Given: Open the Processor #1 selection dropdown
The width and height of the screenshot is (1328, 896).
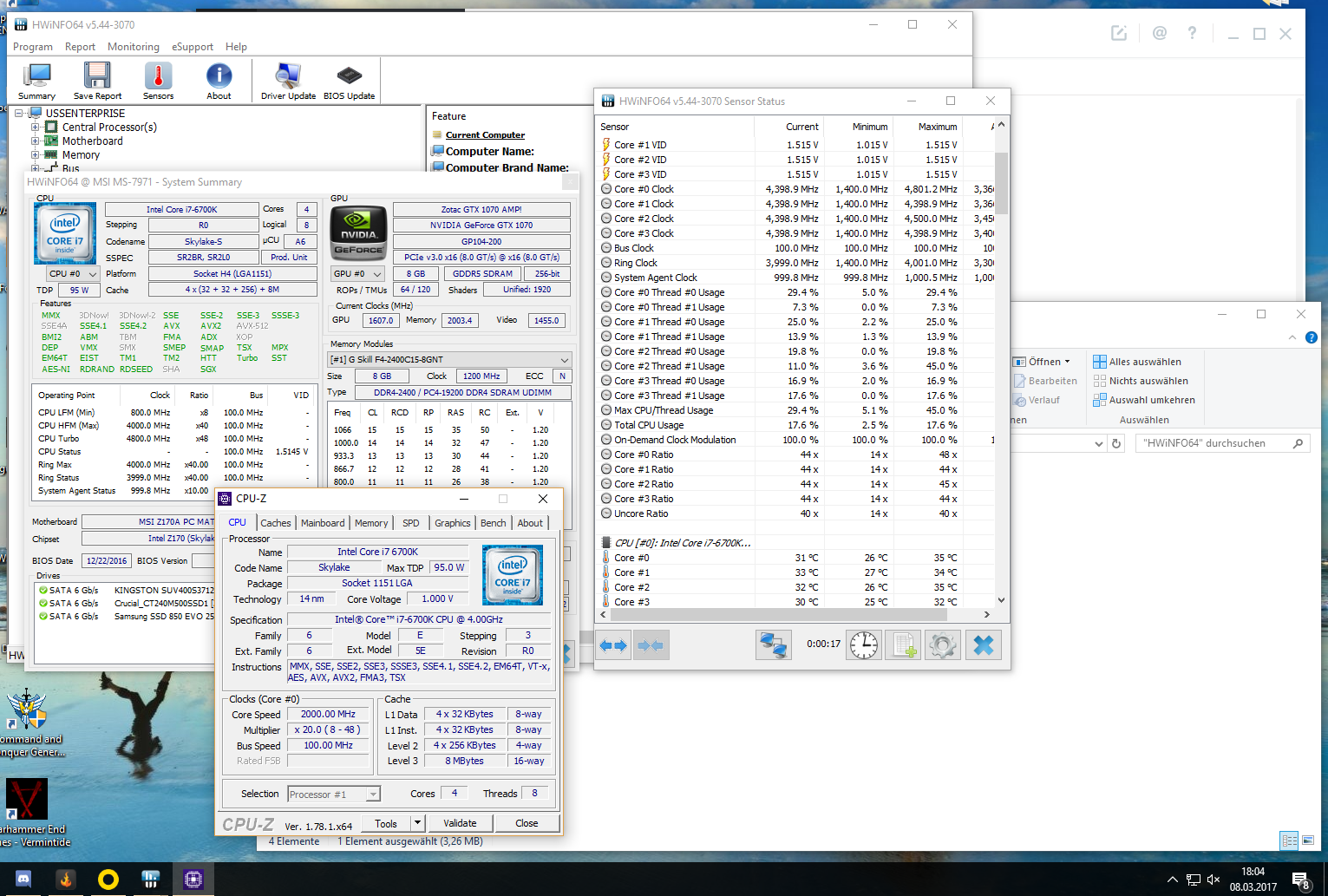Looking at the screenshot, I should click(x=334, y=794).
